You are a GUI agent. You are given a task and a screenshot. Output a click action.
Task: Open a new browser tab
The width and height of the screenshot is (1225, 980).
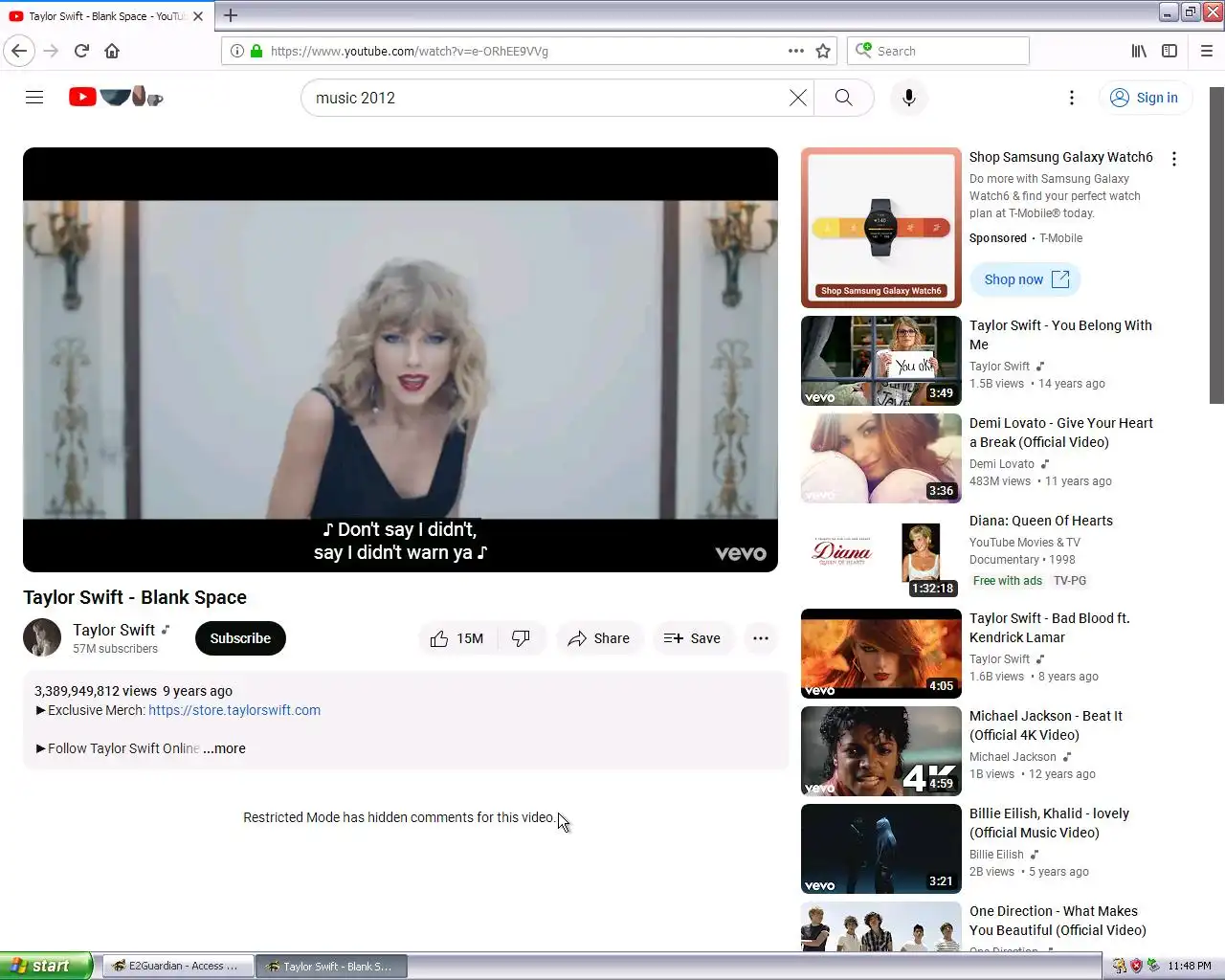tap(231, 15)
